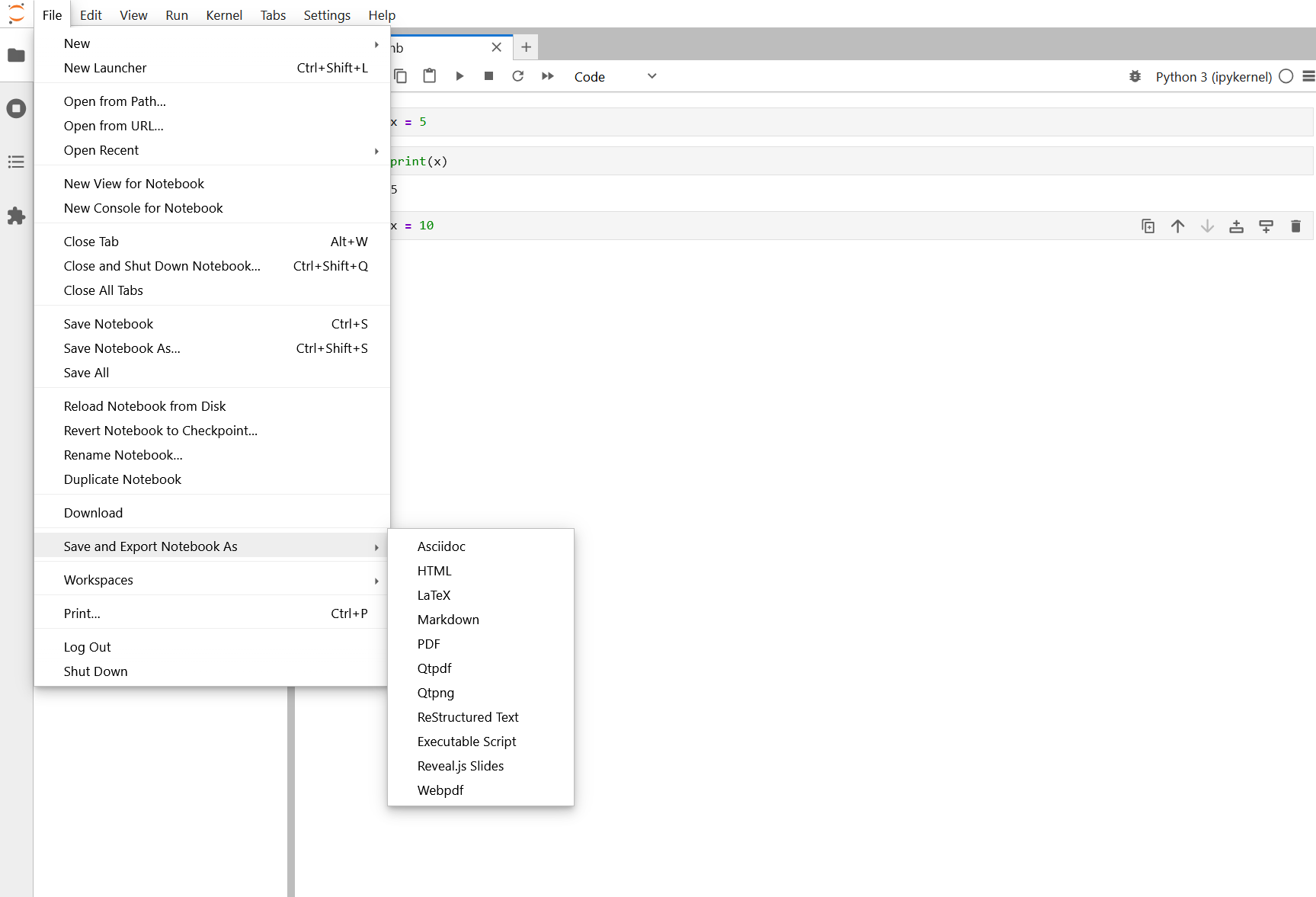1316x897 pixels.
Task: Select Download from File menu
Action: (x=212, y=513)
